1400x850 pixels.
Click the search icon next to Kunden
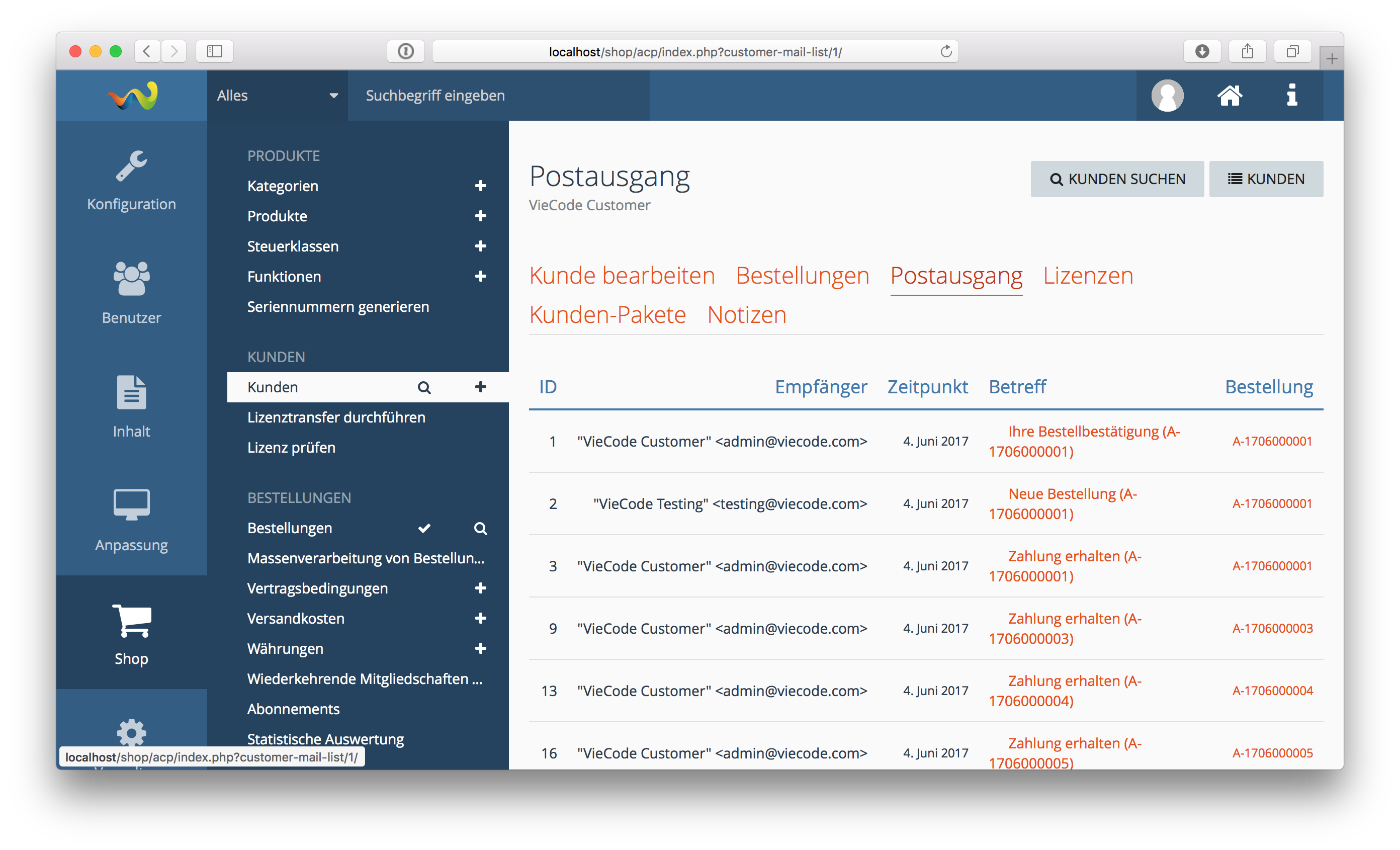424,387
